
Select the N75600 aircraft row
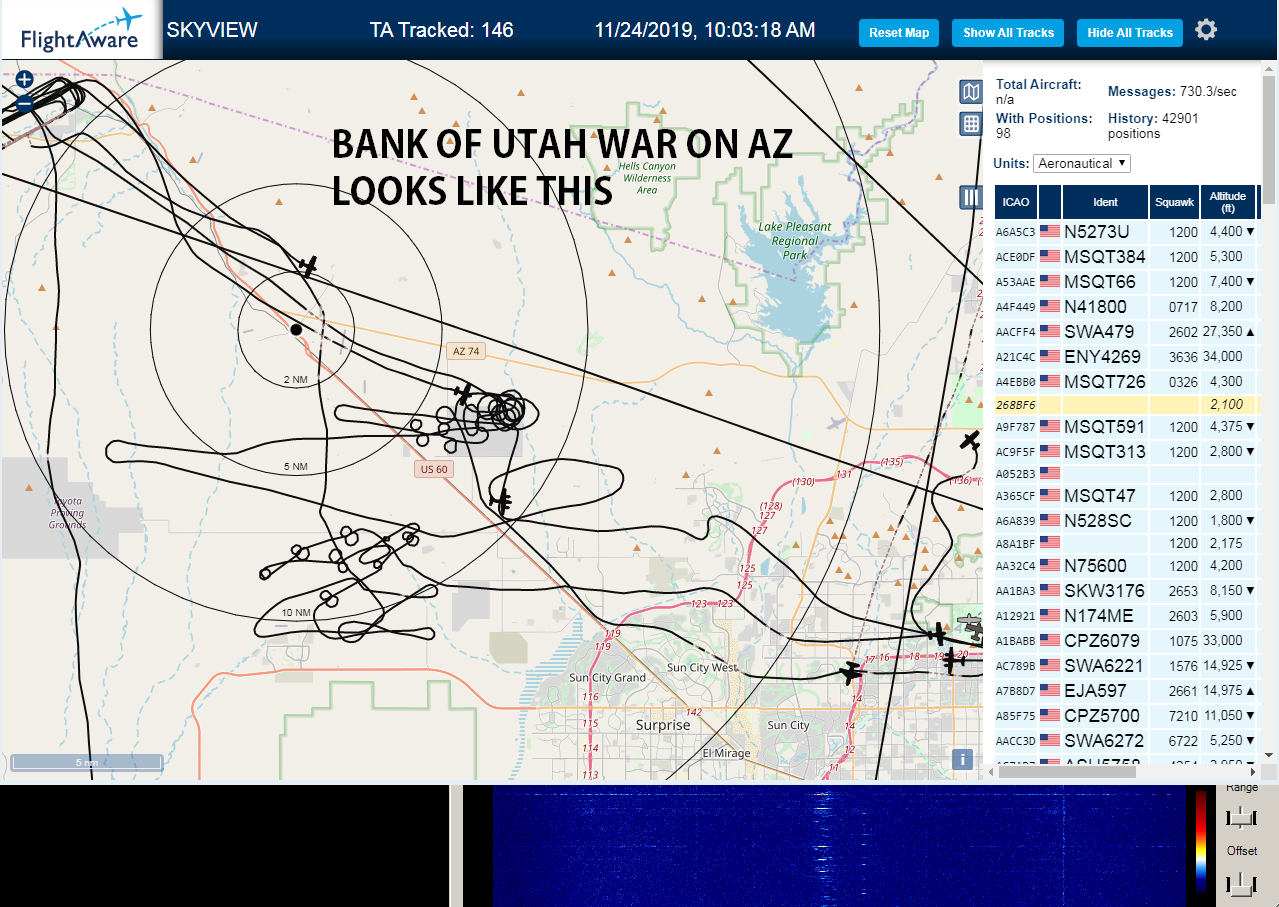coord(1127,566)
